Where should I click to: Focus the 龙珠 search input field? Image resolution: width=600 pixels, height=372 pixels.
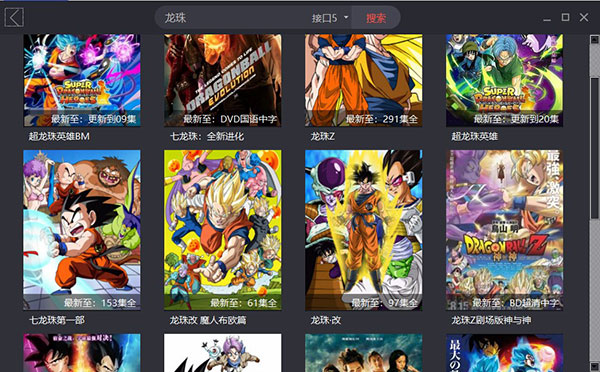click(x=233, y=18)
